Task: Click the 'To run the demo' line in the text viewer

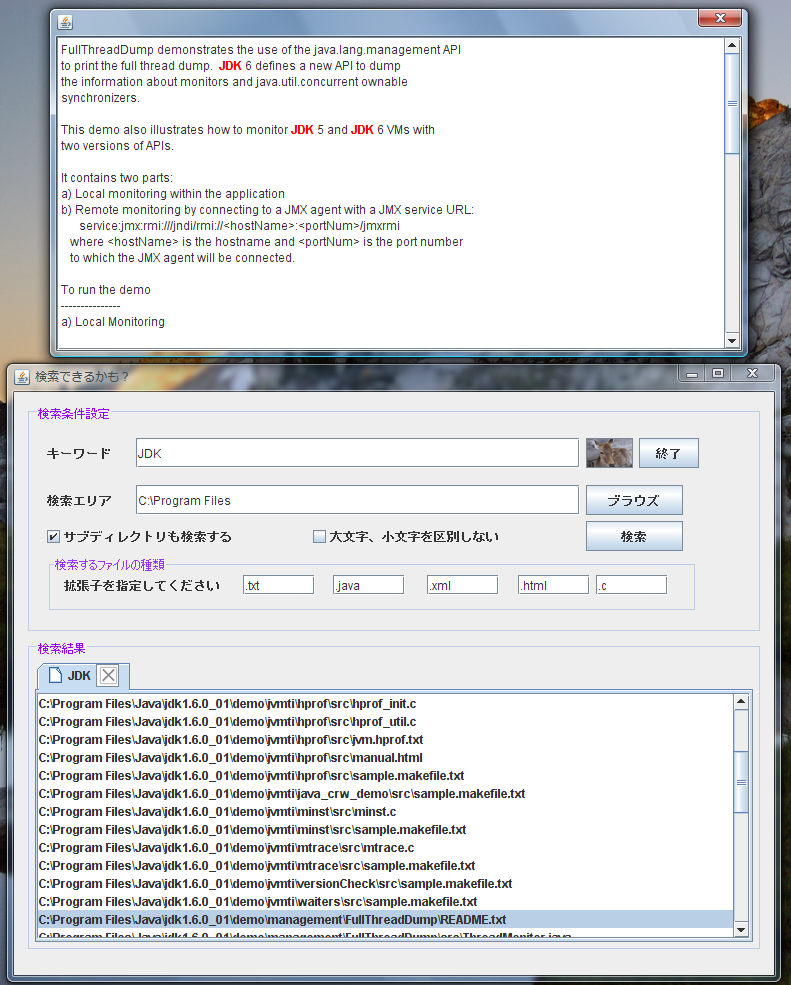Action: point(106,290)
